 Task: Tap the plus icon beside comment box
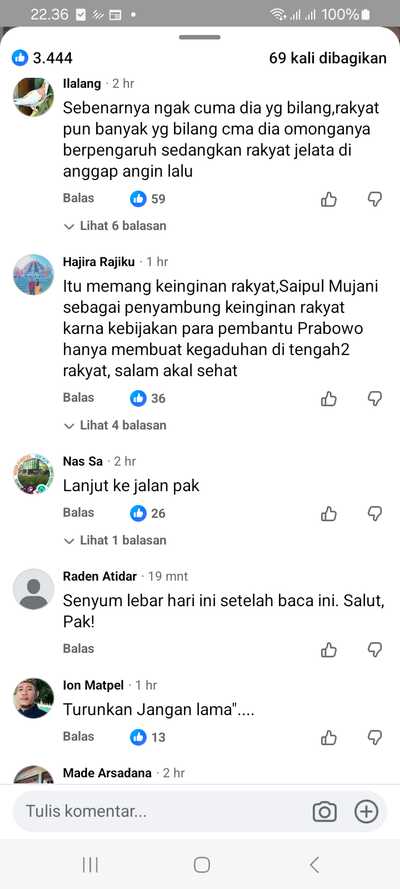(x=366, y=812)
